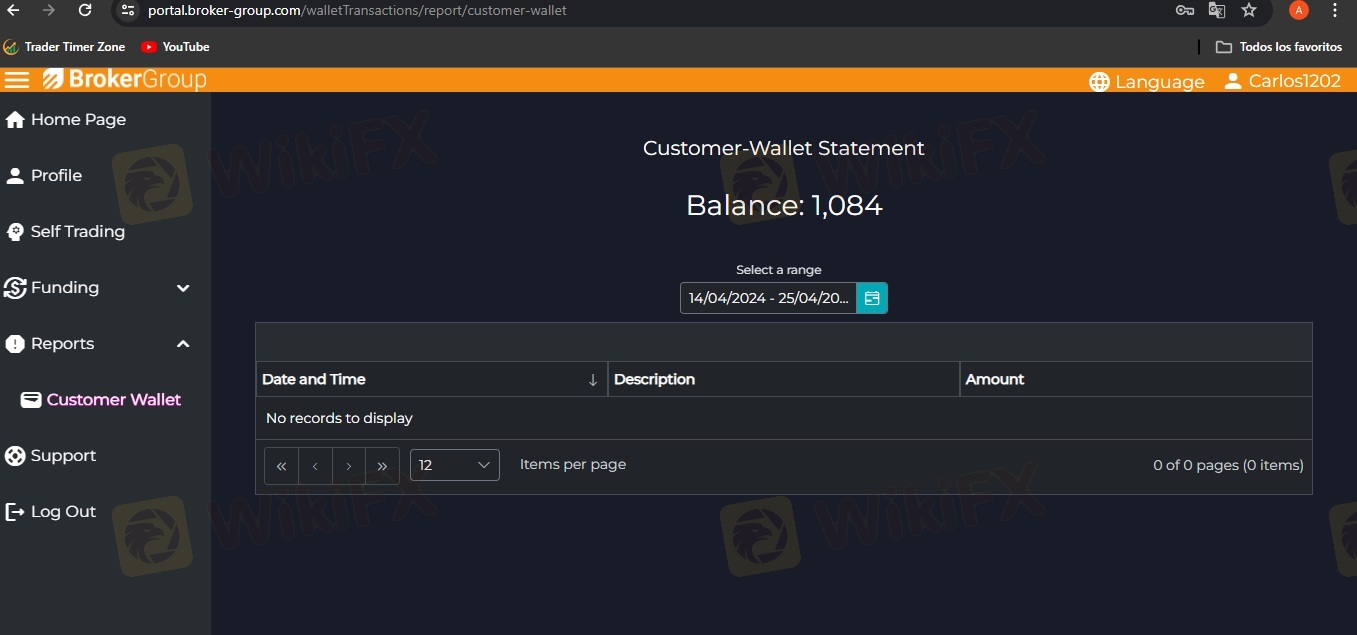Image resolution: width=1357 pixels, height=635 pixels.
Task: Open the Support page
Action: 63,456
